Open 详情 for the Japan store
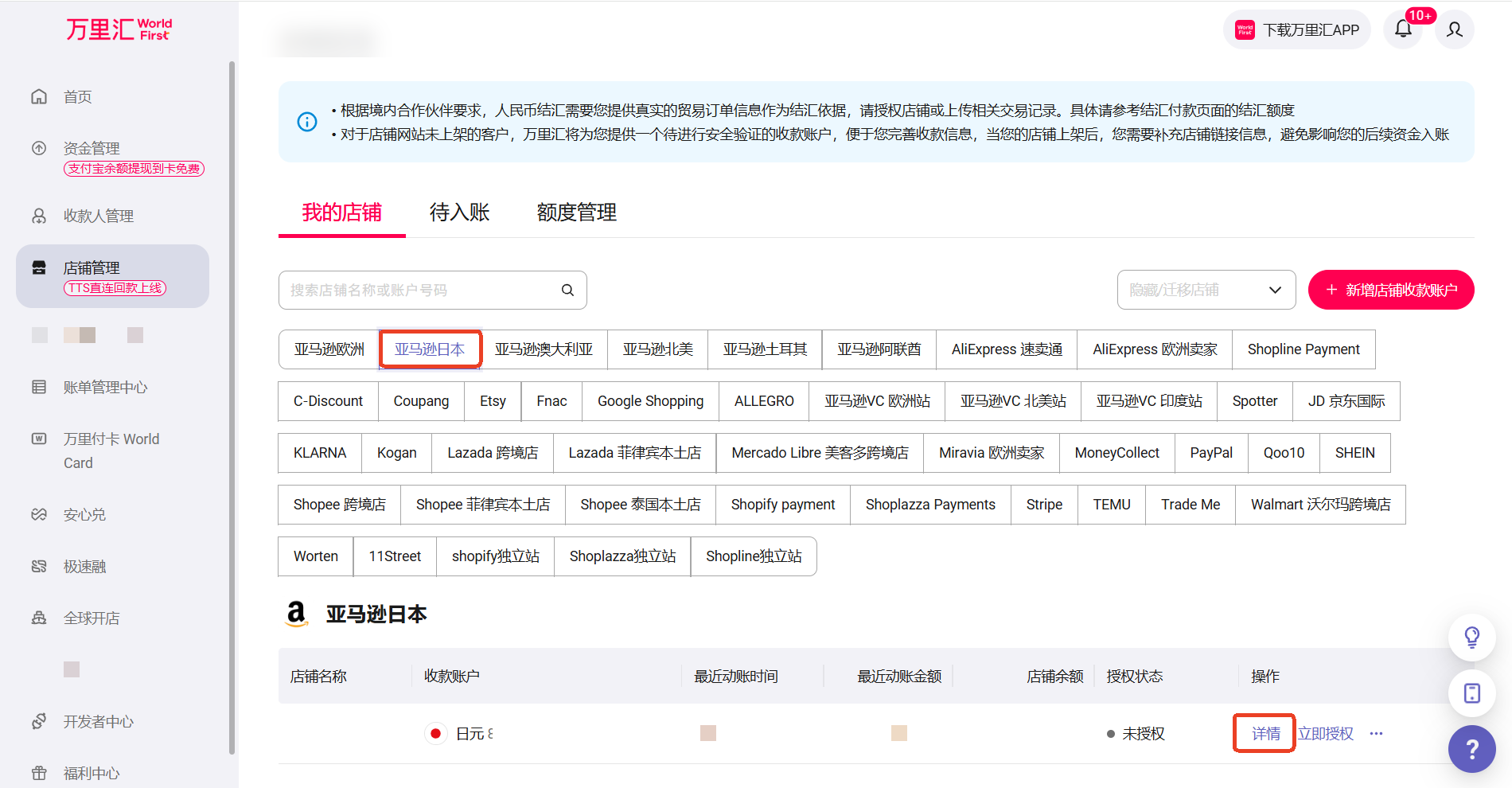This screenshot has width=1512, height=788. tap(1265, 733)
